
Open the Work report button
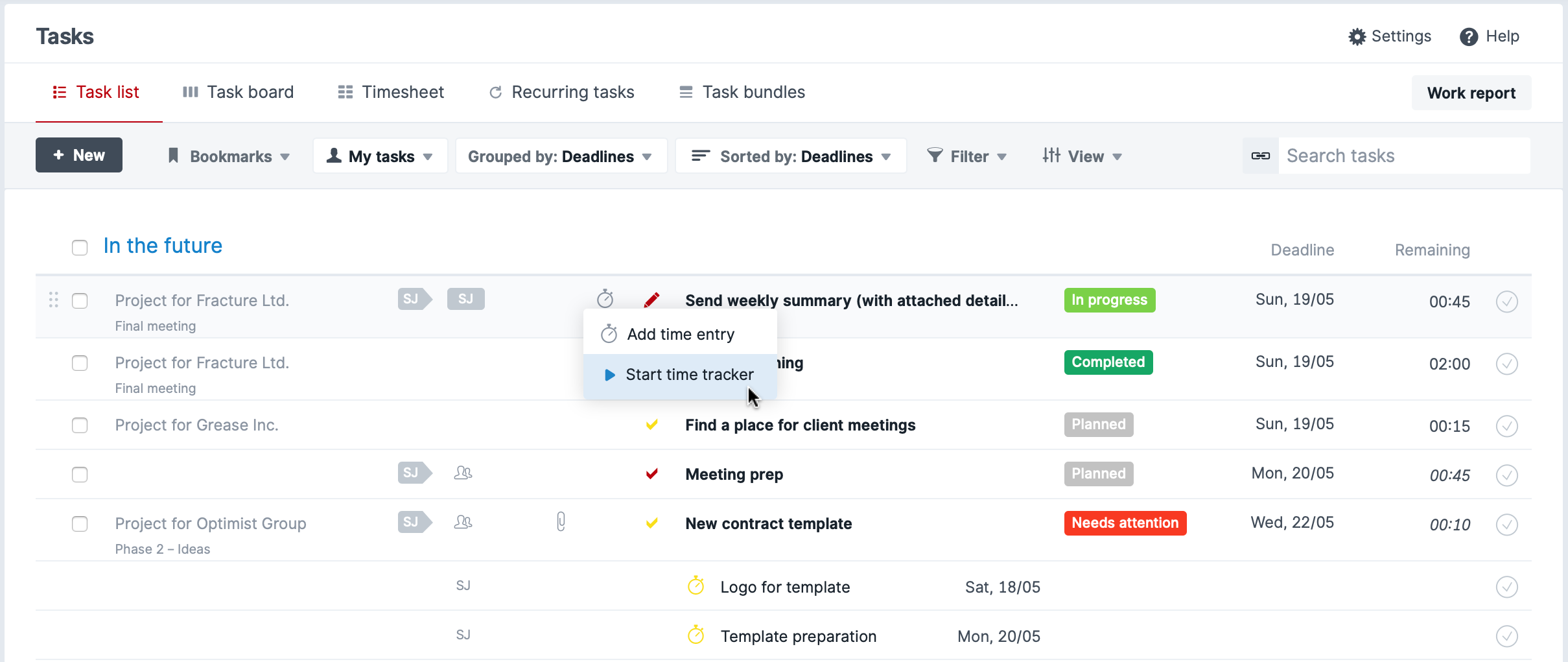tap(1471, 93)
